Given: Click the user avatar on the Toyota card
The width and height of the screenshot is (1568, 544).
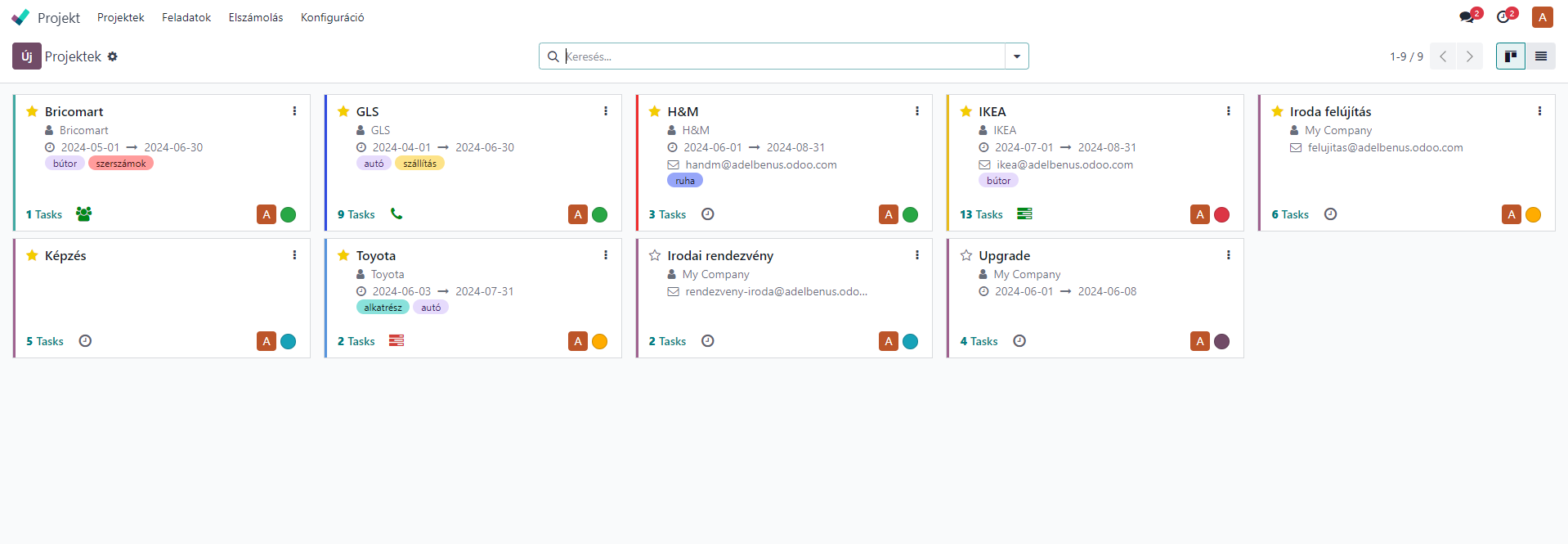Looking at the screenshot, I should coord(578,341).
